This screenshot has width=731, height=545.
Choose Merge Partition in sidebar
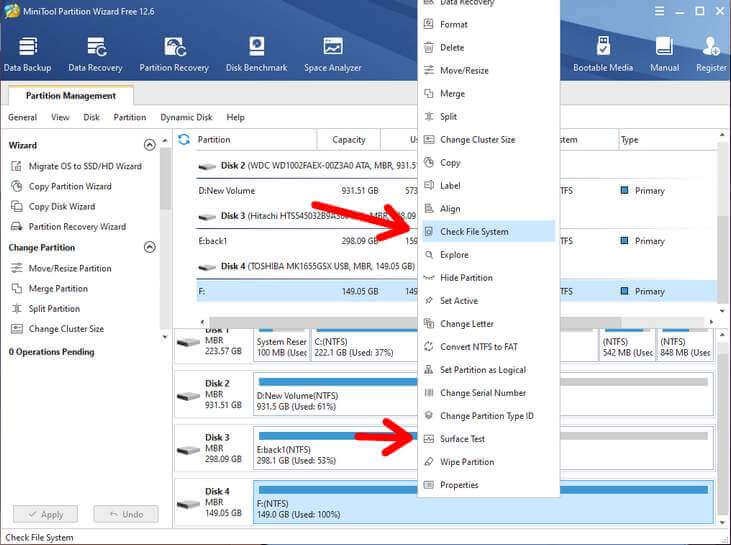[x=49, y=289]
